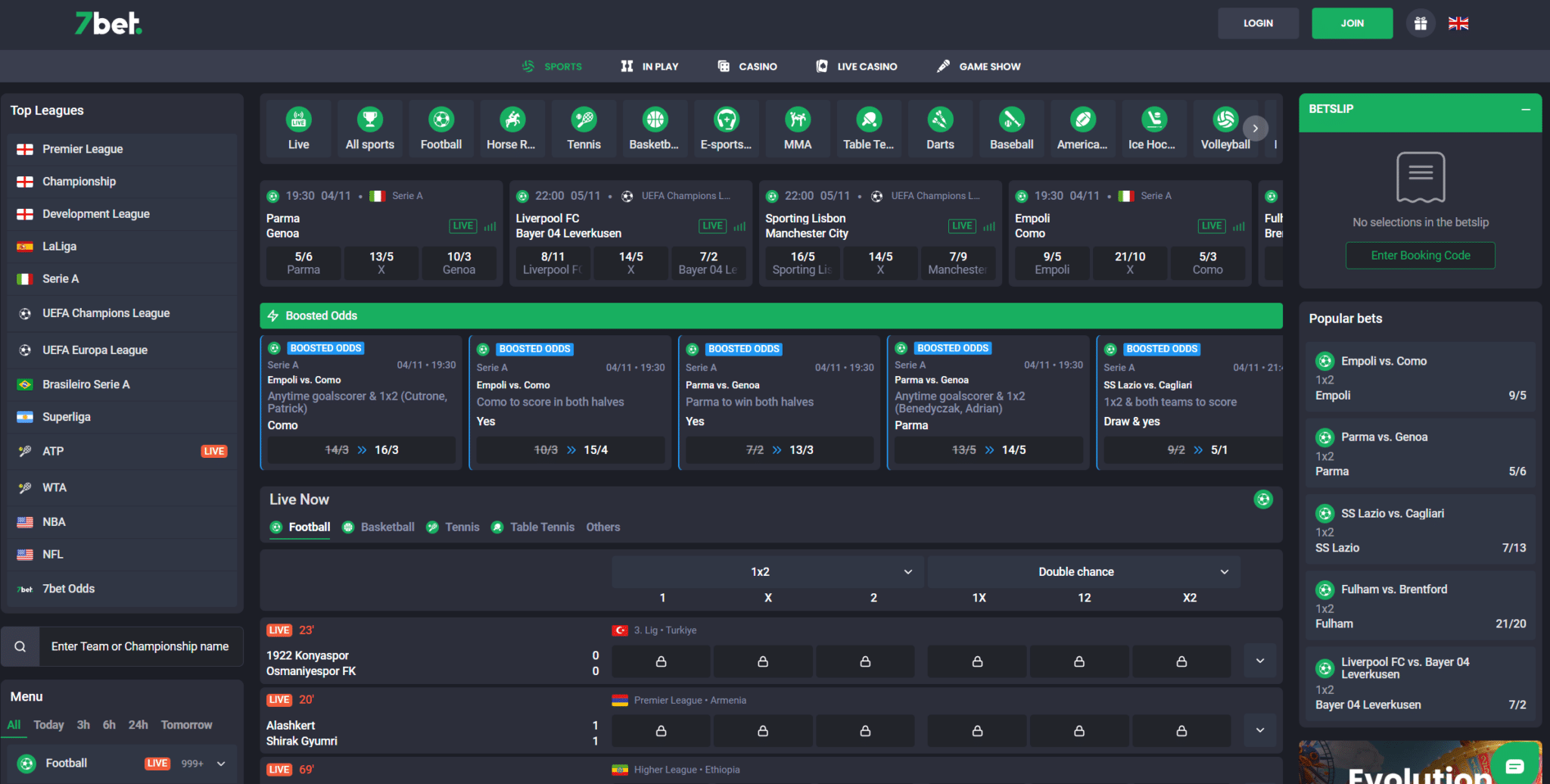Bet 5/6 on Parma

(303, 263)
